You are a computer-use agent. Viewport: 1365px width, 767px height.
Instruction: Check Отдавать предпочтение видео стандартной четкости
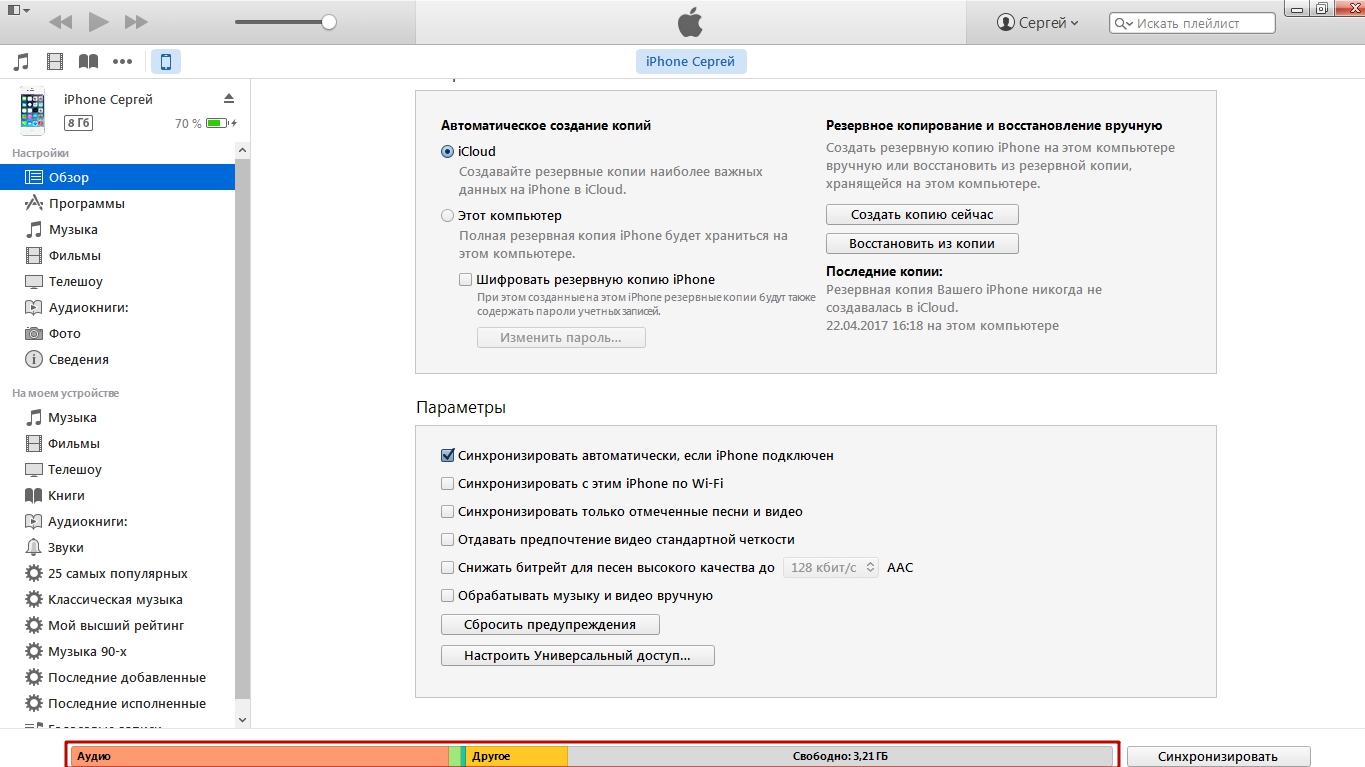(447, 539)
